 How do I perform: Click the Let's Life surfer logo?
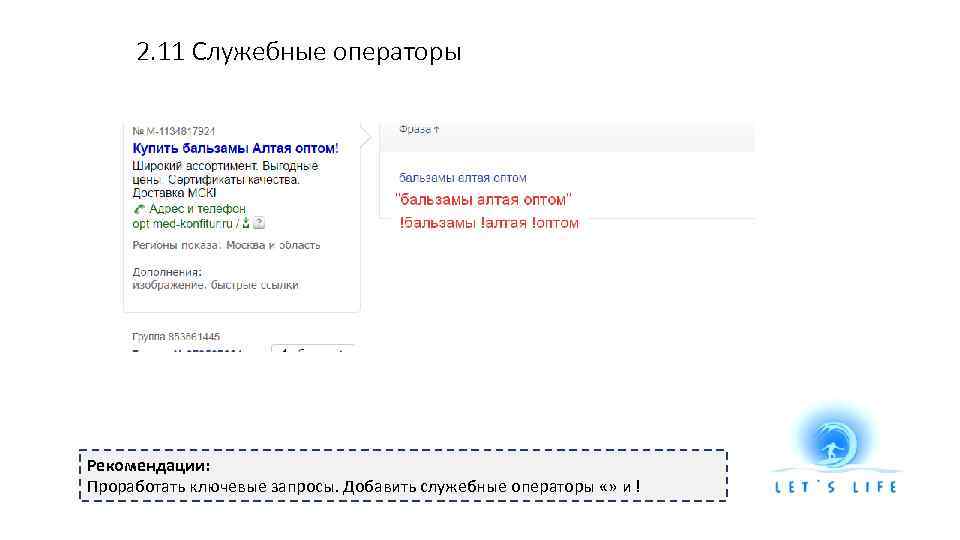click(x=835, y=450)
